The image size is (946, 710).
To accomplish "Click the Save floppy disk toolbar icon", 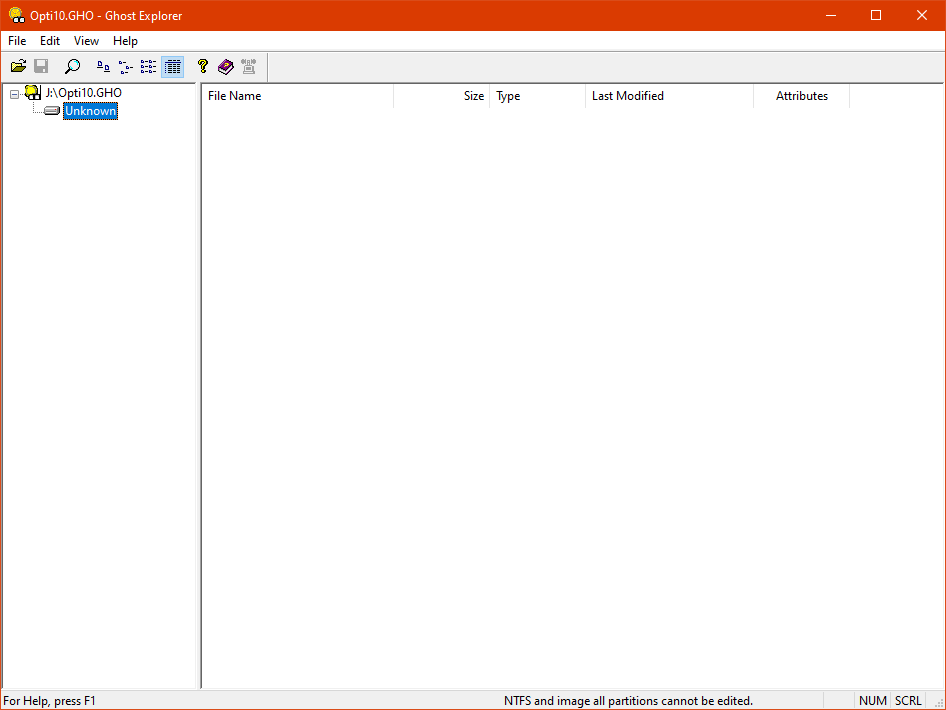I will pyautogui.click(x=41, y=66).
